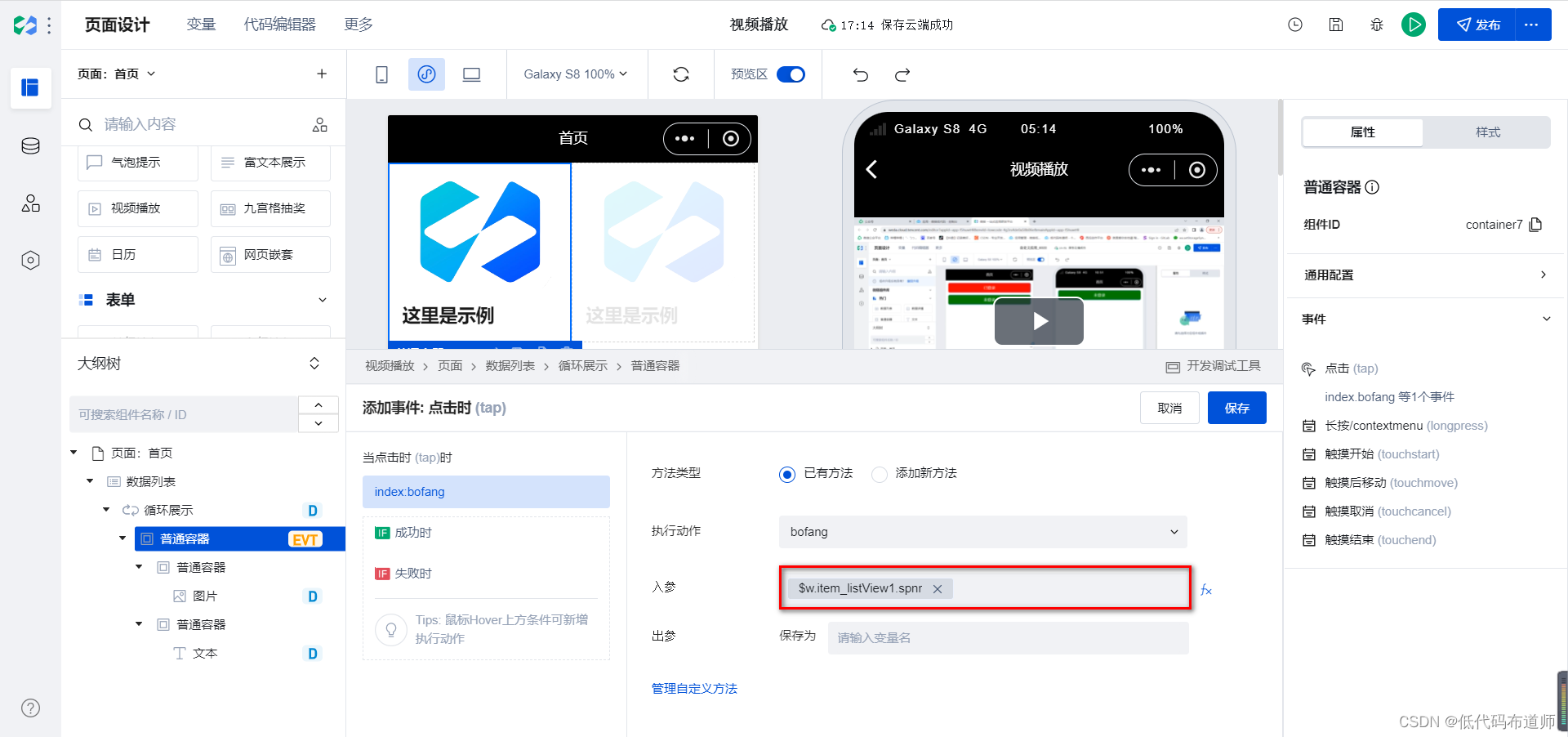The image size is (1568, 737).
Task: Open the 页面: 首页 page dropdown
Action: coord(116,74)
